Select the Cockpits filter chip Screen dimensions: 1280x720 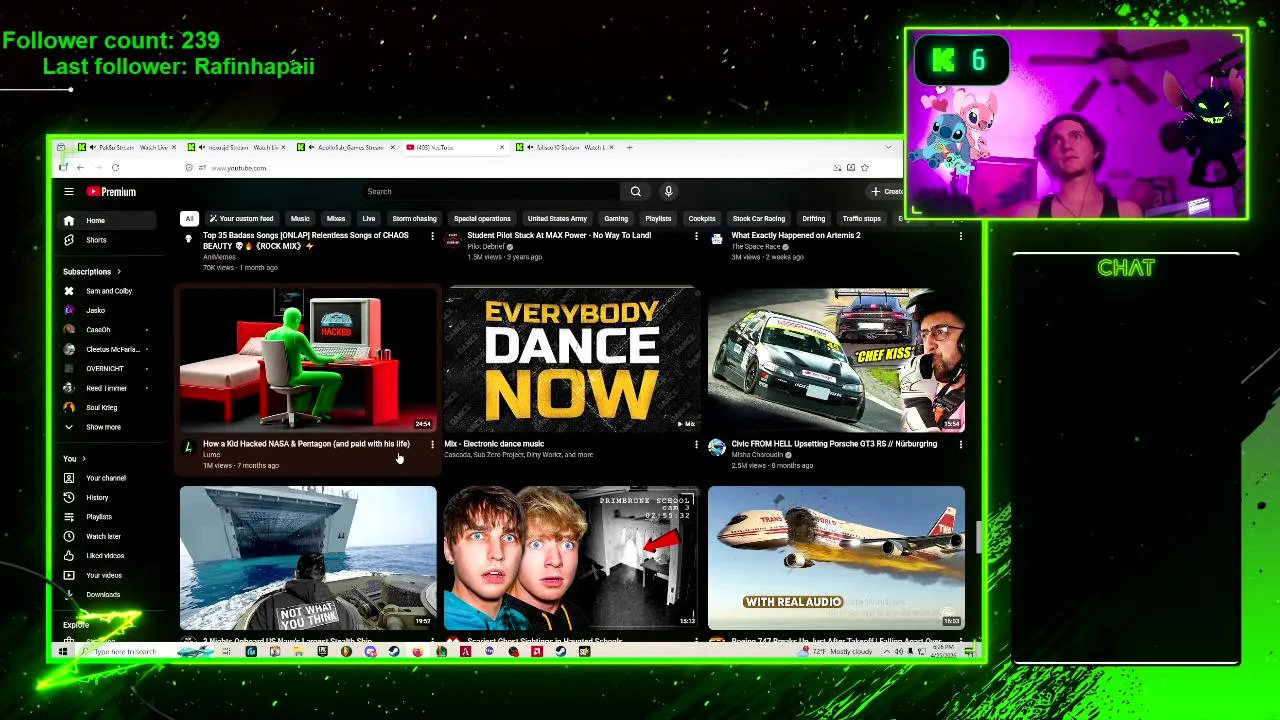[702, 218]
